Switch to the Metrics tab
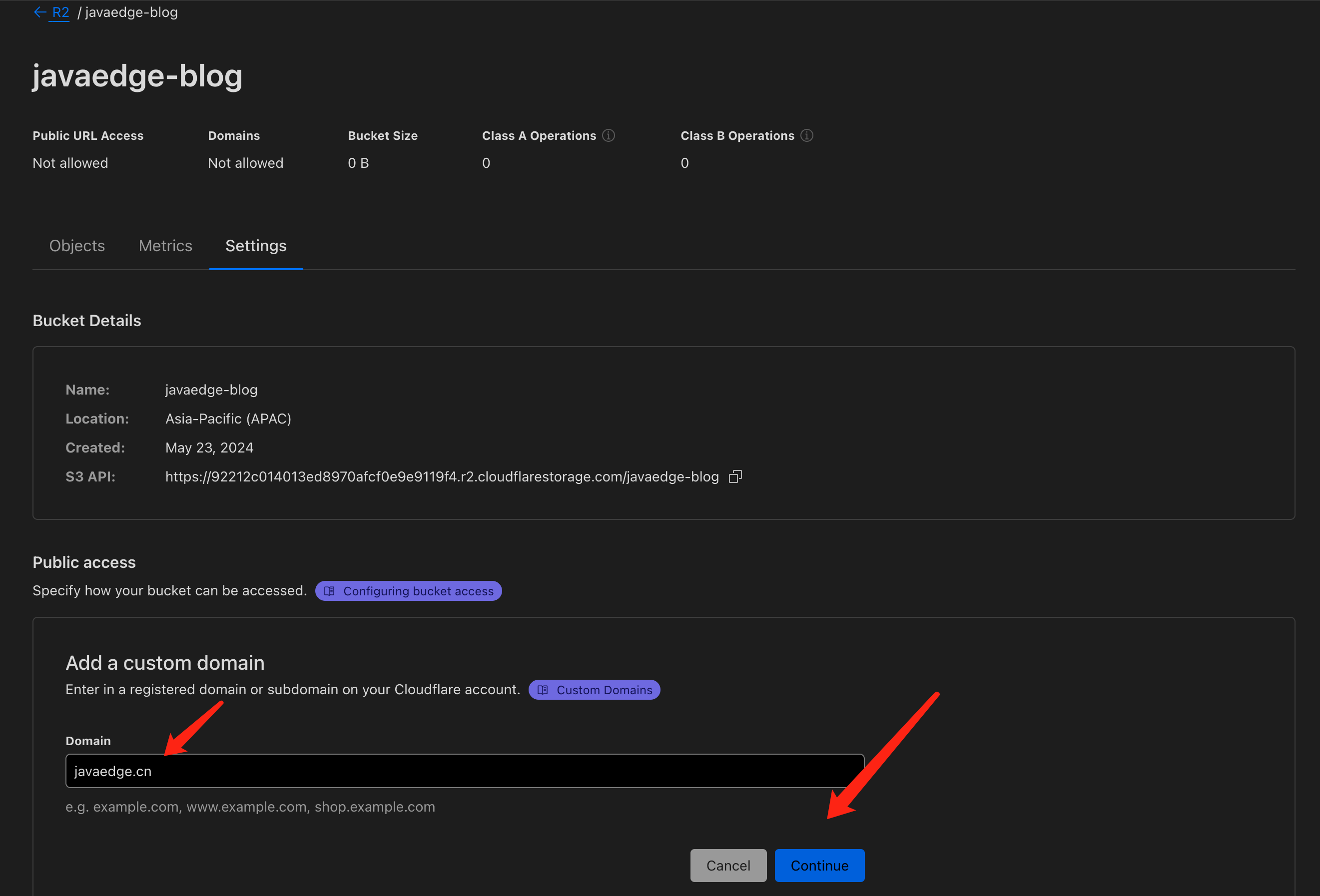The image size is (1320, 896). pos(165,246)
